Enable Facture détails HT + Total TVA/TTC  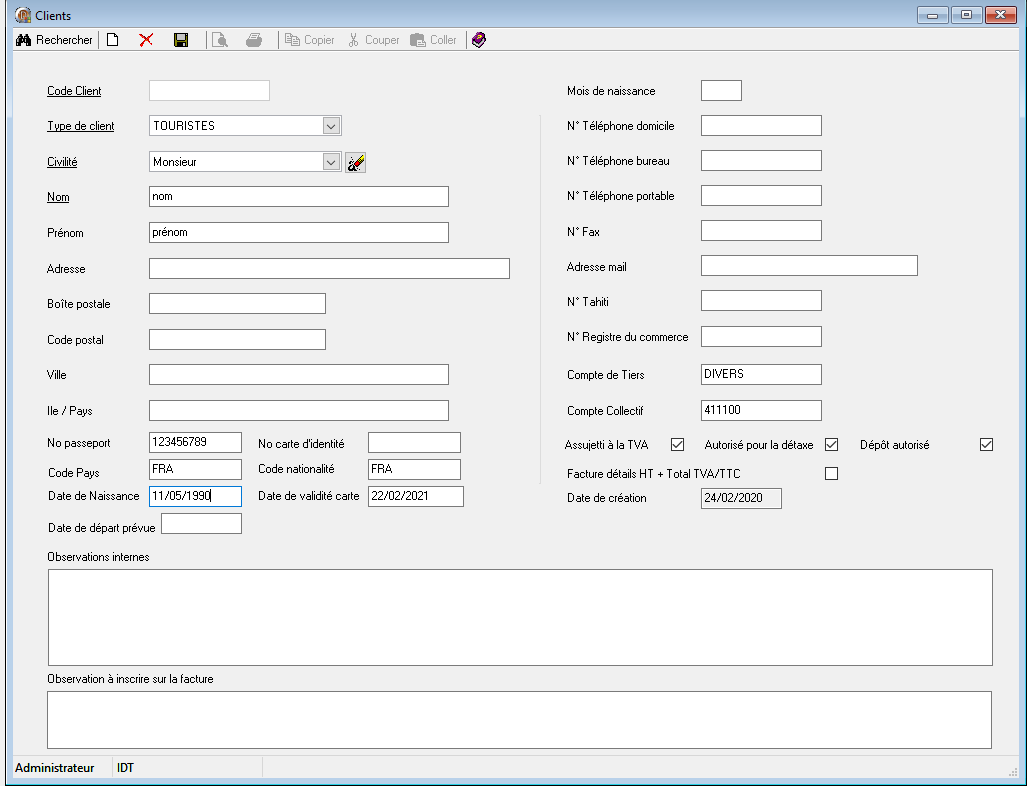pos(830,473)
